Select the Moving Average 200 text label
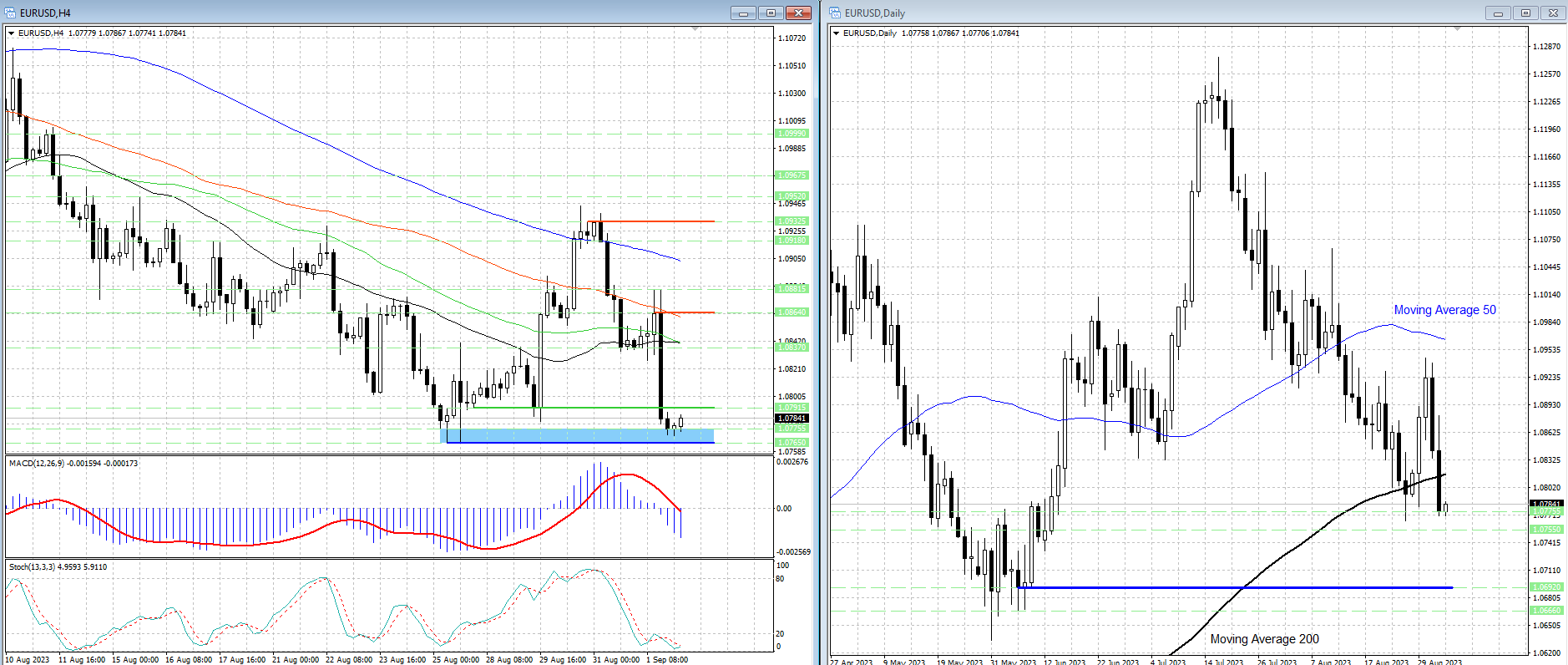Viewport: 1568px width, 665px height. (x=1264, y=639)
